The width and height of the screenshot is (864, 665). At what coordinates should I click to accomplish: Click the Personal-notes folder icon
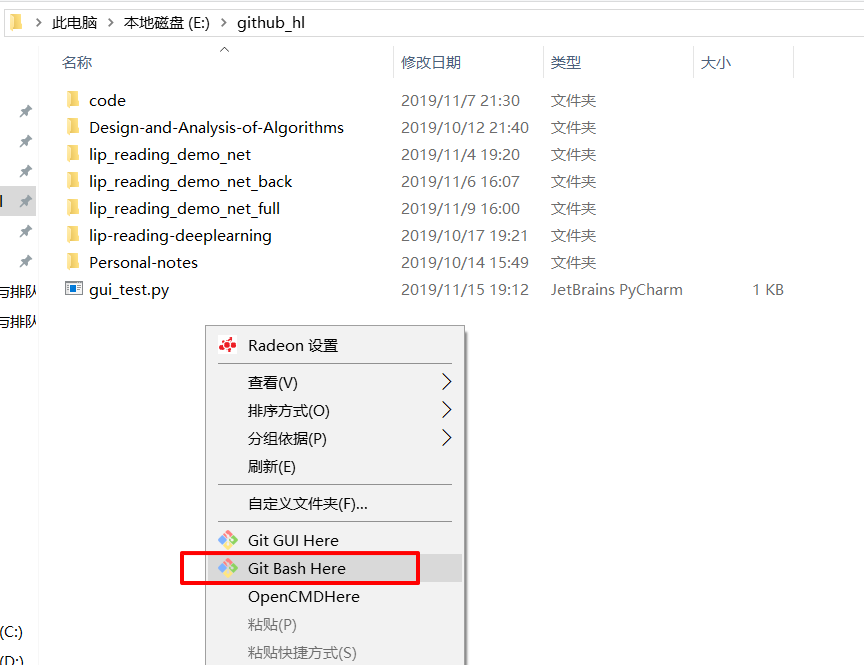tap(73, 262)
